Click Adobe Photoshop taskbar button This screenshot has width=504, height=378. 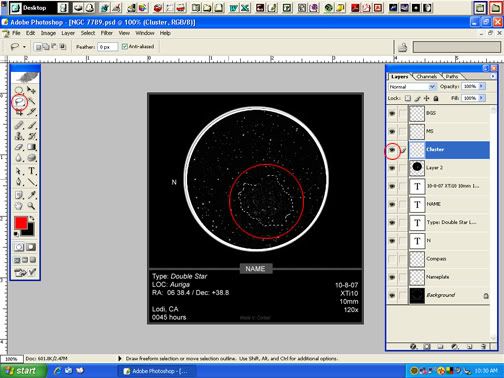156,371
